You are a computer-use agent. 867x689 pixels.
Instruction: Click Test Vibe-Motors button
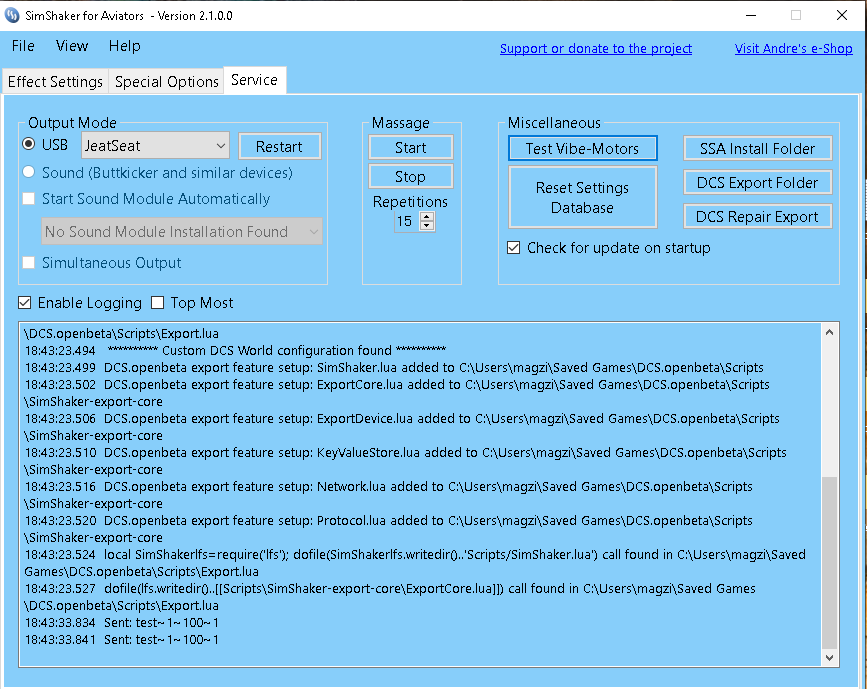click(582, 148)
